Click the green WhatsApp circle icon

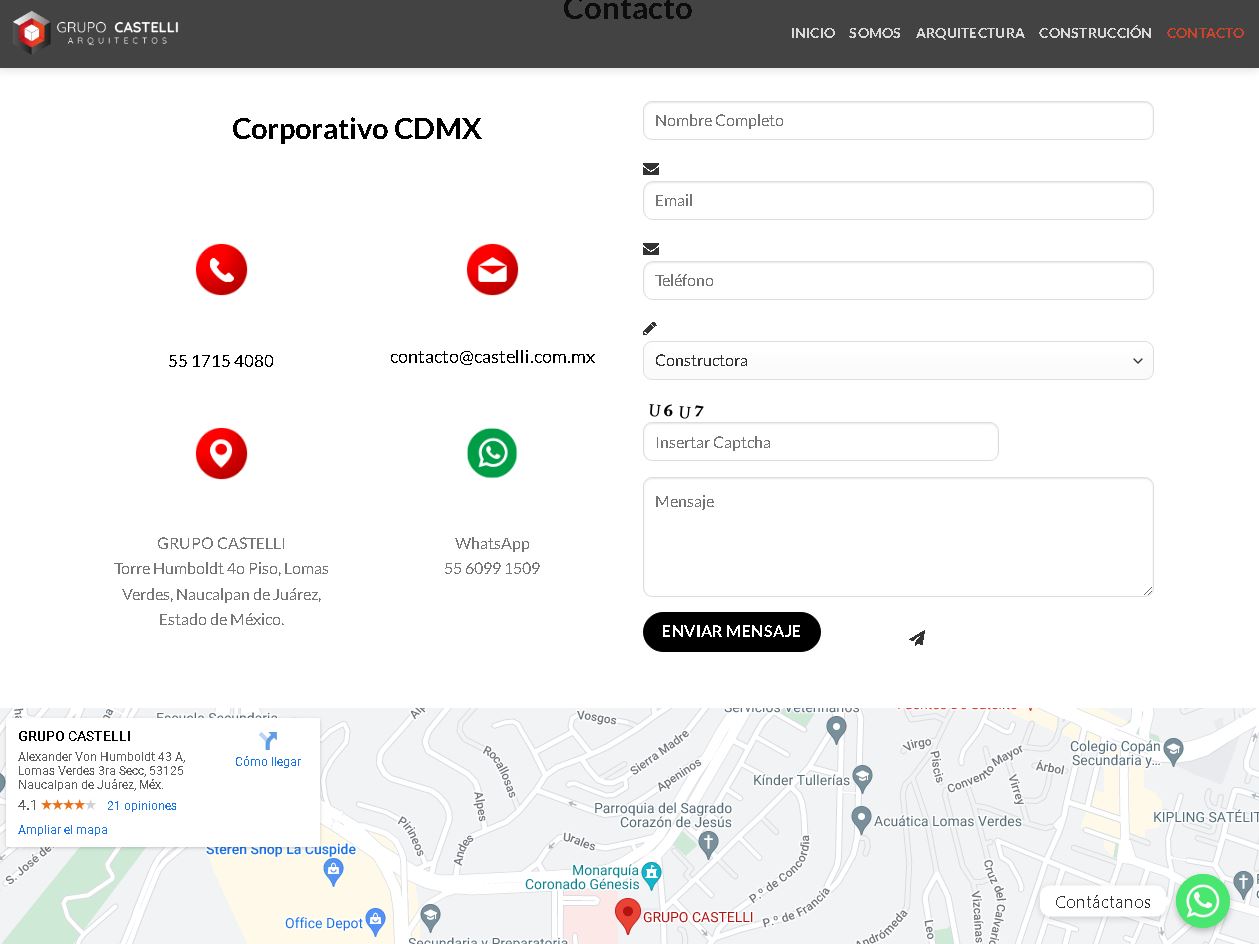492,454
